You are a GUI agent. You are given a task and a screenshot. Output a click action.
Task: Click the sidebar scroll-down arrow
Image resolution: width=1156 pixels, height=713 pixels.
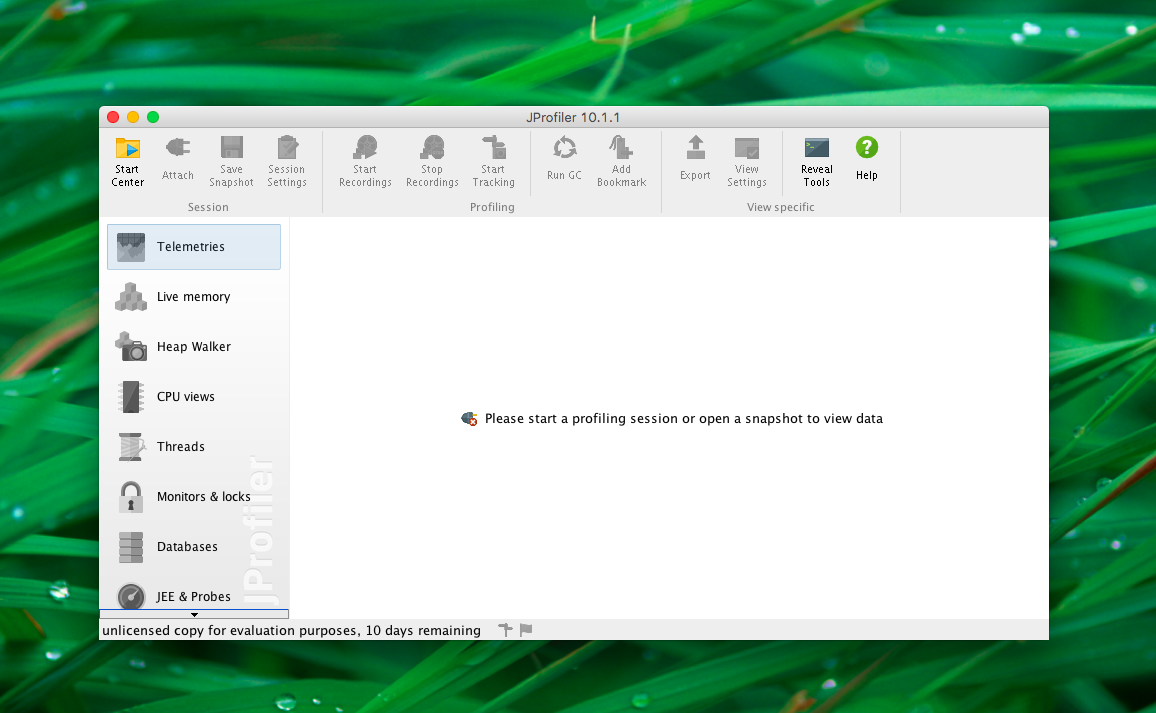point(195,614)
